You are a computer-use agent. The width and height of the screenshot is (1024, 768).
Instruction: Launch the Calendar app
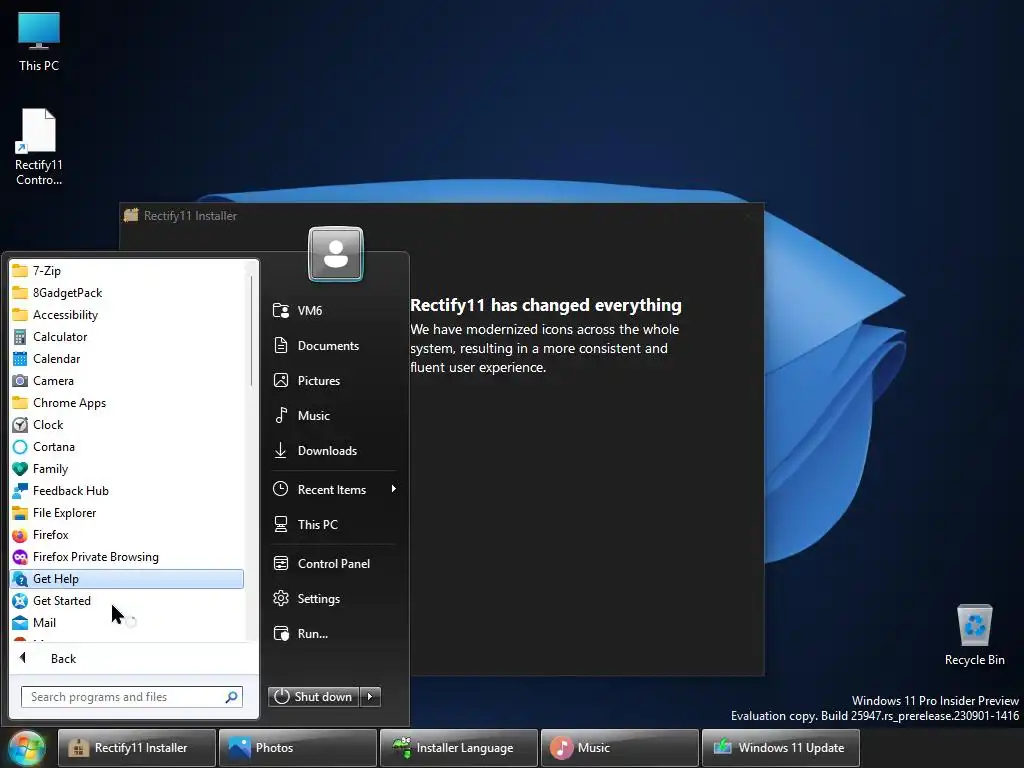coord(127,359)
